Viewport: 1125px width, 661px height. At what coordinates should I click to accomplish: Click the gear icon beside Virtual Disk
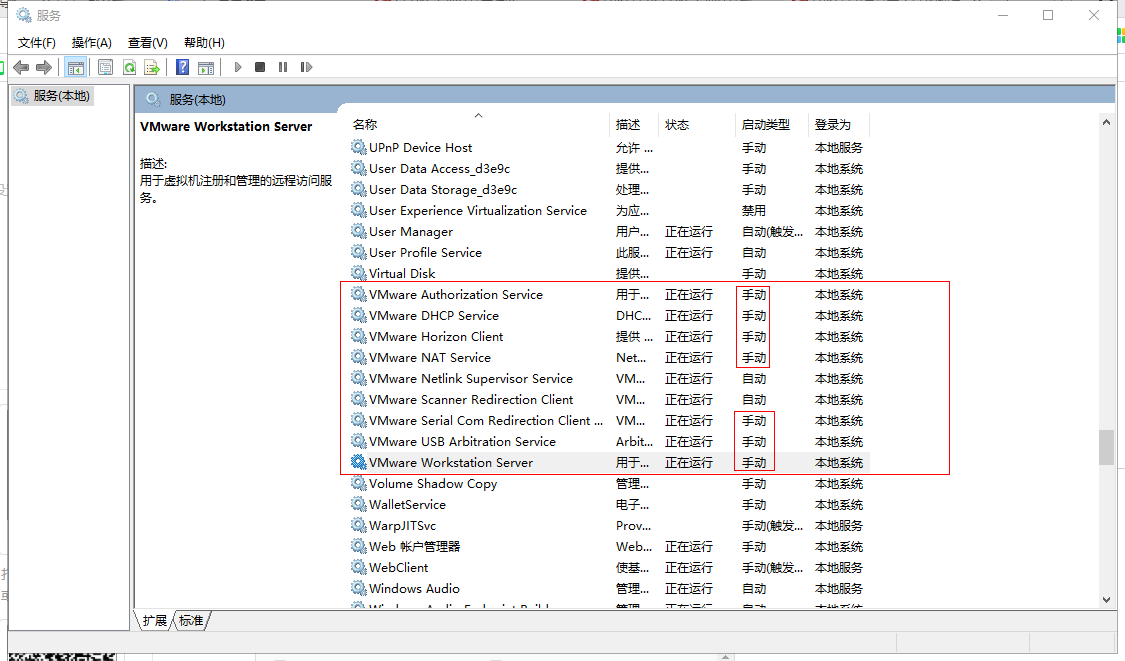click(359, 273)
